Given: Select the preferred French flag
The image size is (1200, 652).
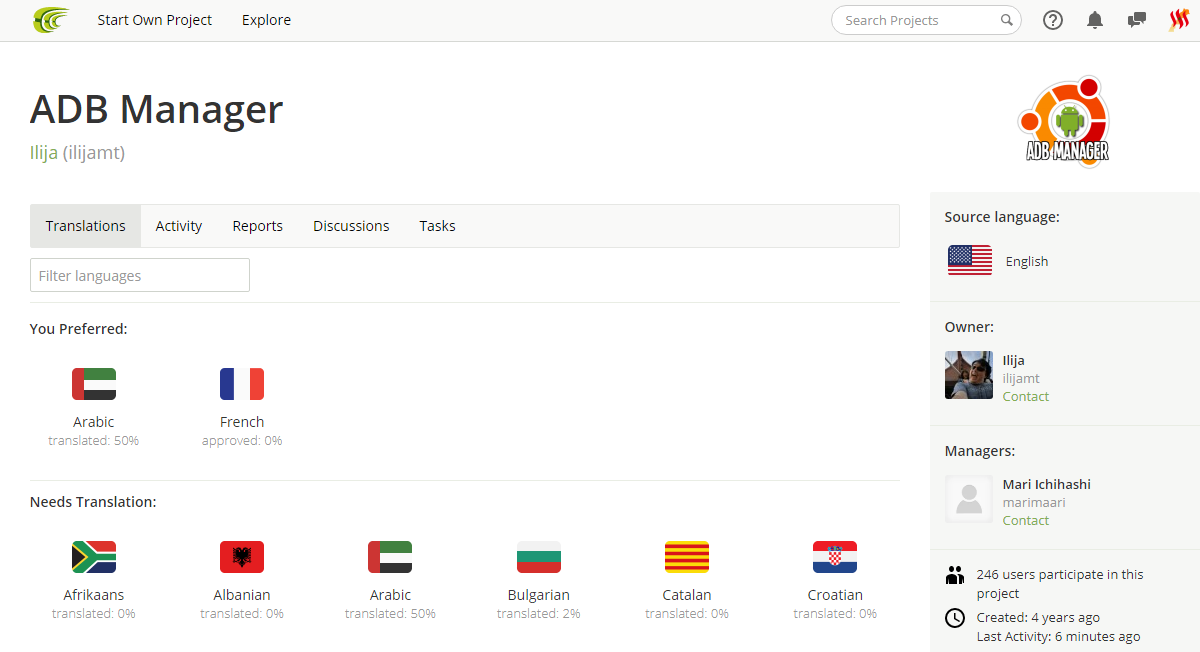Looking at the screenshot, I should pyautogui.click(x=242, y=384).
